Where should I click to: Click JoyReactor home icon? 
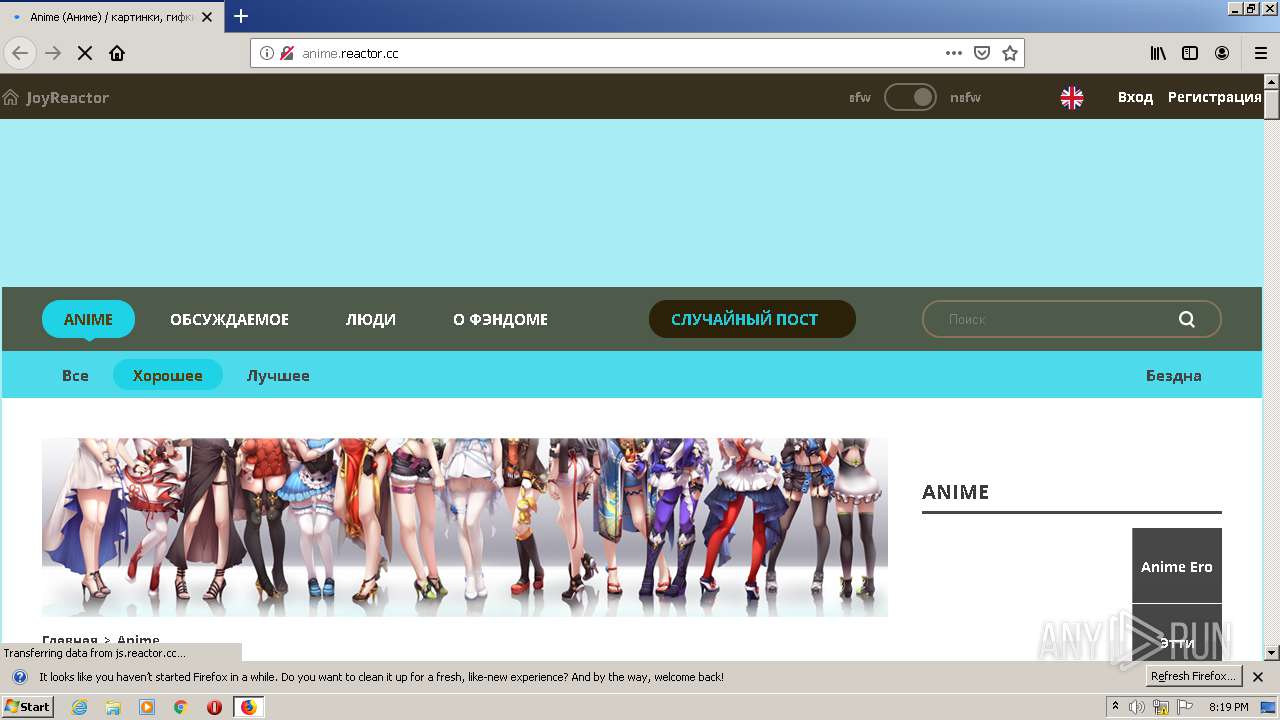pyautogui.click(x=11, y=97)
